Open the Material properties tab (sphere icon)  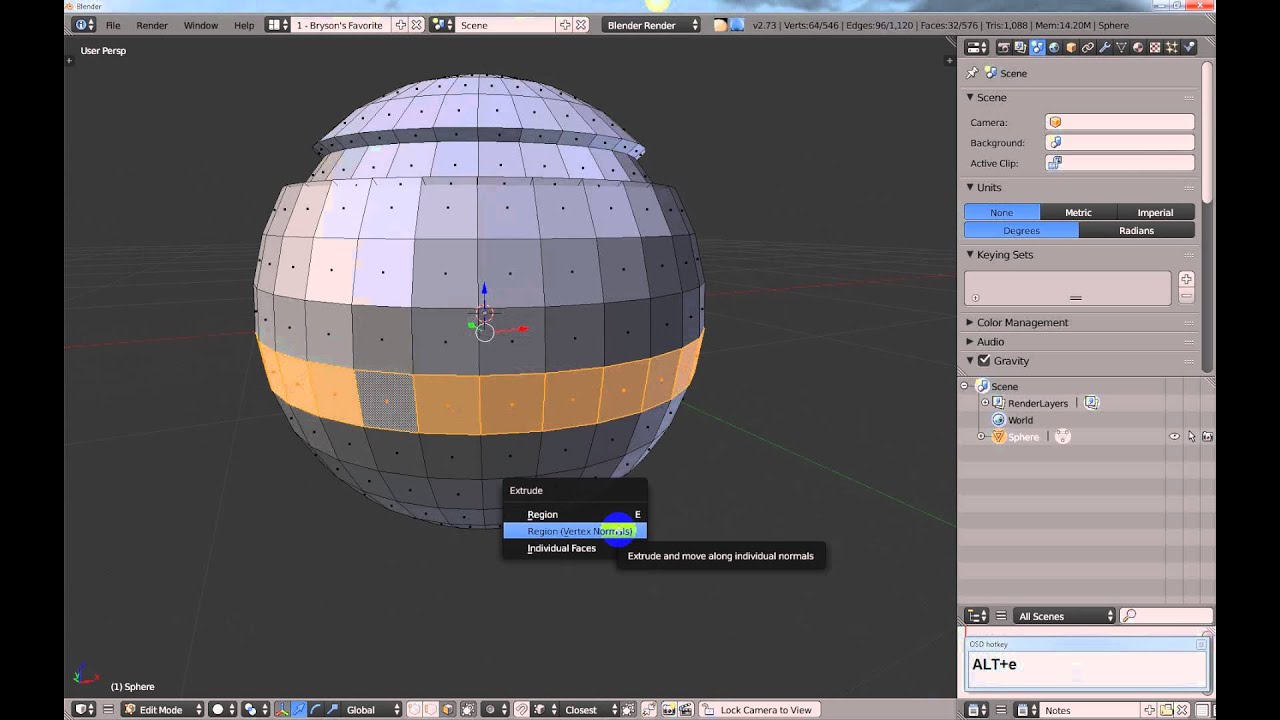click(1138, 47)
